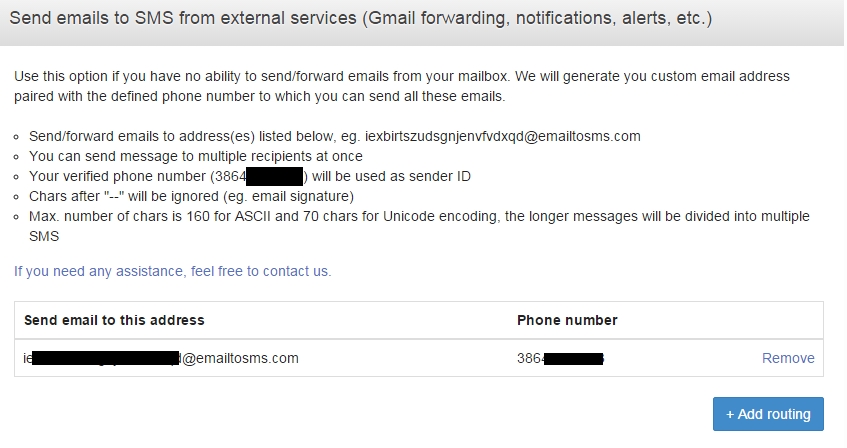The image size is (847, 448).
Task: Click the 'will be used as sender ID' text
Action: pyautogui.click(x=386, y=176)
